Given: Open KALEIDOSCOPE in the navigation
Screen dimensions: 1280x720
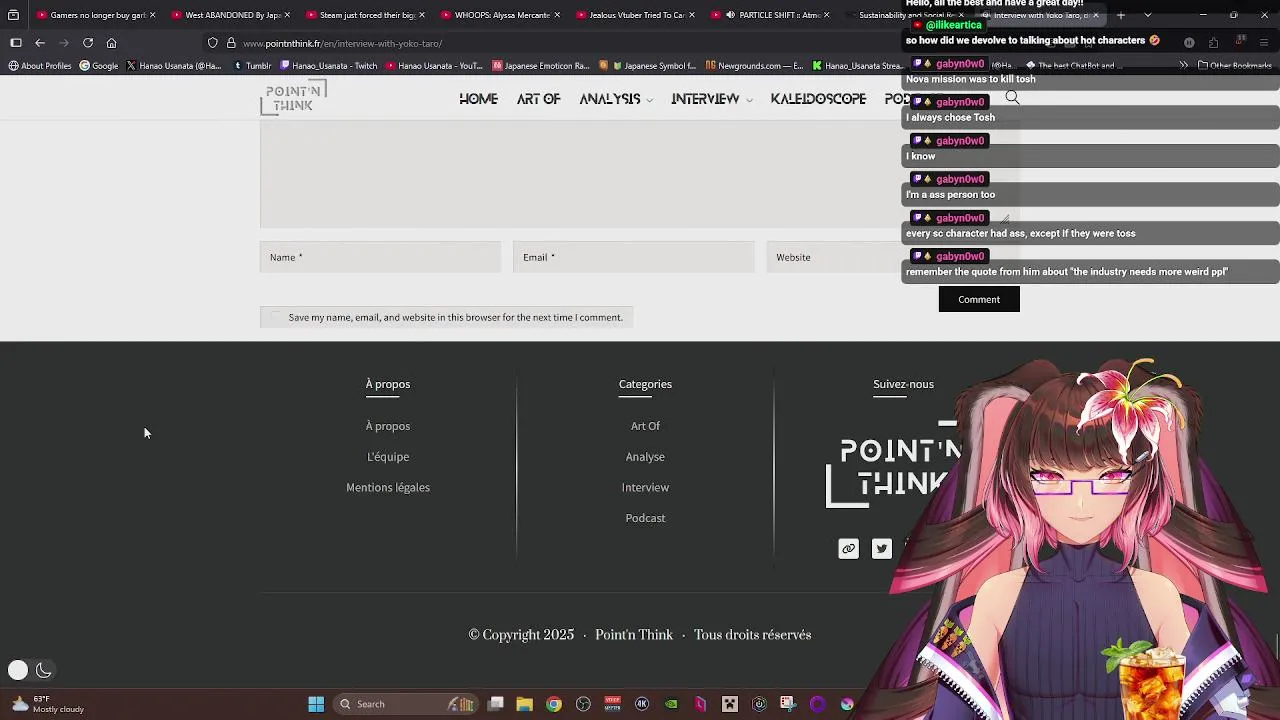Looking at the screenshot, I should click(818, 99).
